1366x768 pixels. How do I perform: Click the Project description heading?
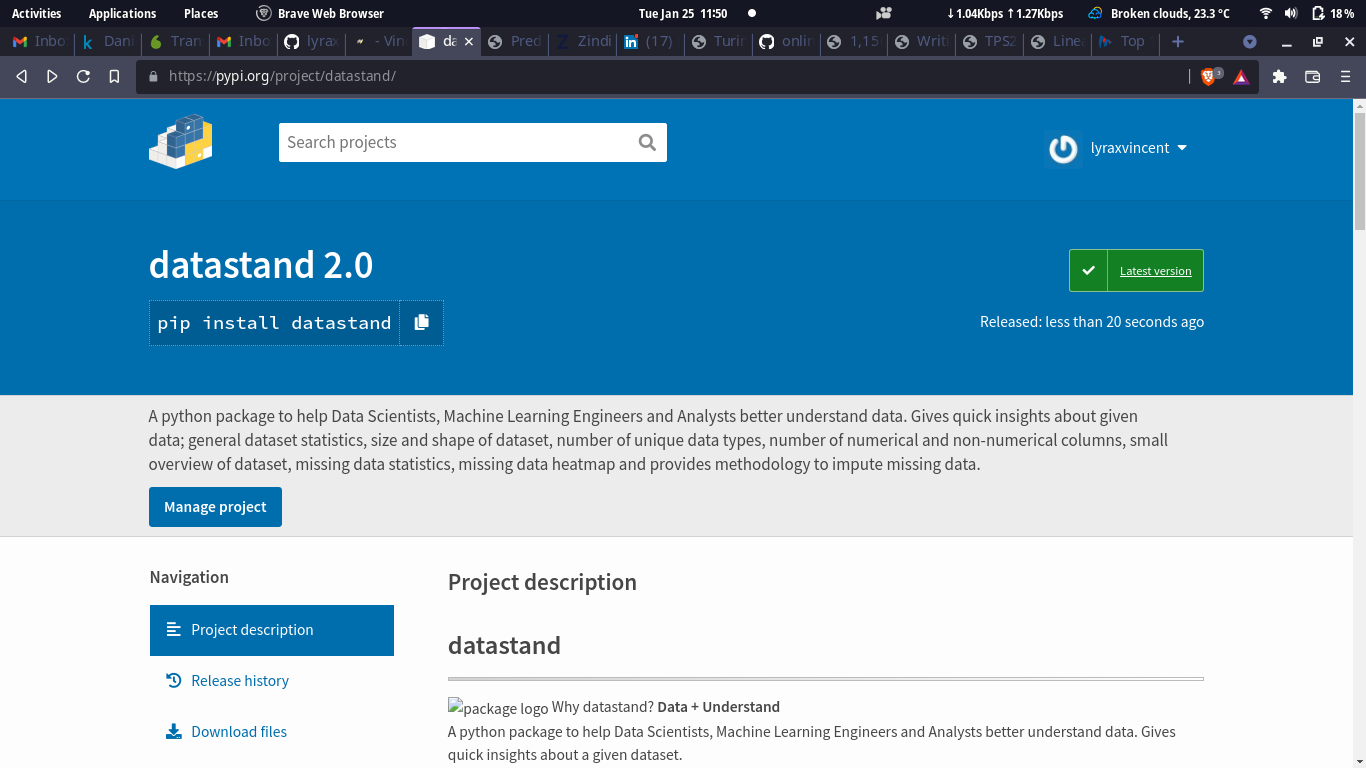click(x=542, y=582)
